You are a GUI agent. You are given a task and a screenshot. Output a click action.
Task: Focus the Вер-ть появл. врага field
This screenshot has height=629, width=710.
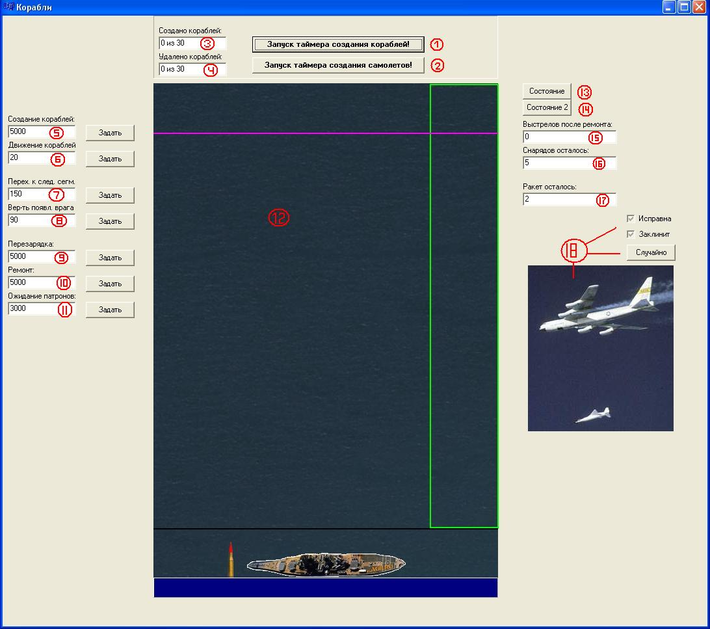tap(41, 221)
